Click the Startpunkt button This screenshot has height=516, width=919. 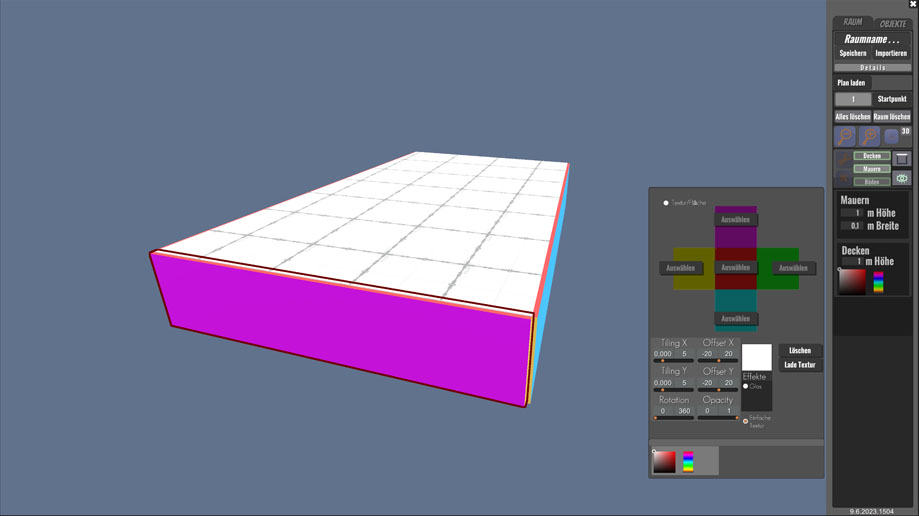coord(892,99)
